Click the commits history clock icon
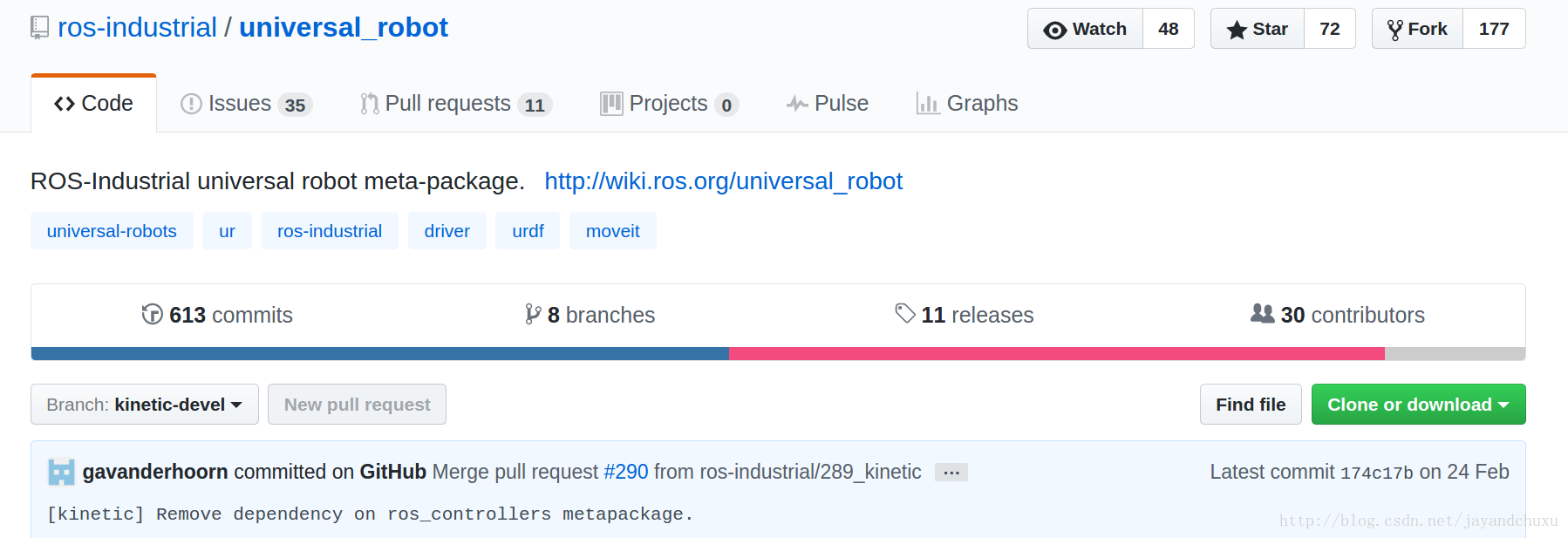Image resolution: width=1568 pixels, height=538 pixels. [152, 314]
